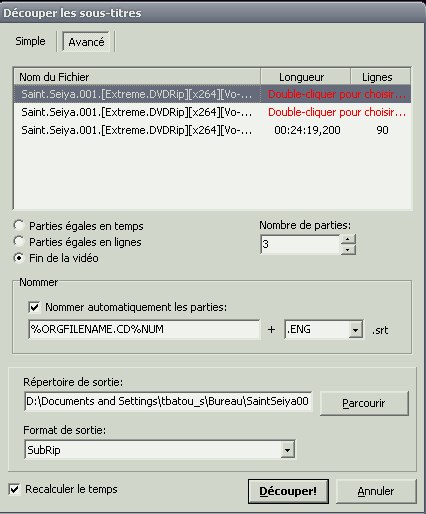Click the Nombre de parties number field
Viewport: 426px width, 514px height.
point(300,244)
